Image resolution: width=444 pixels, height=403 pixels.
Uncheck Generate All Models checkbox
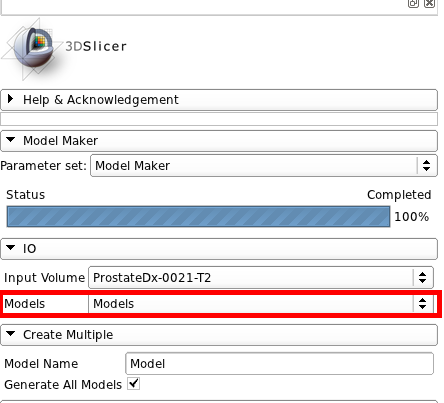pyautogui.click(x=134, y=384)
